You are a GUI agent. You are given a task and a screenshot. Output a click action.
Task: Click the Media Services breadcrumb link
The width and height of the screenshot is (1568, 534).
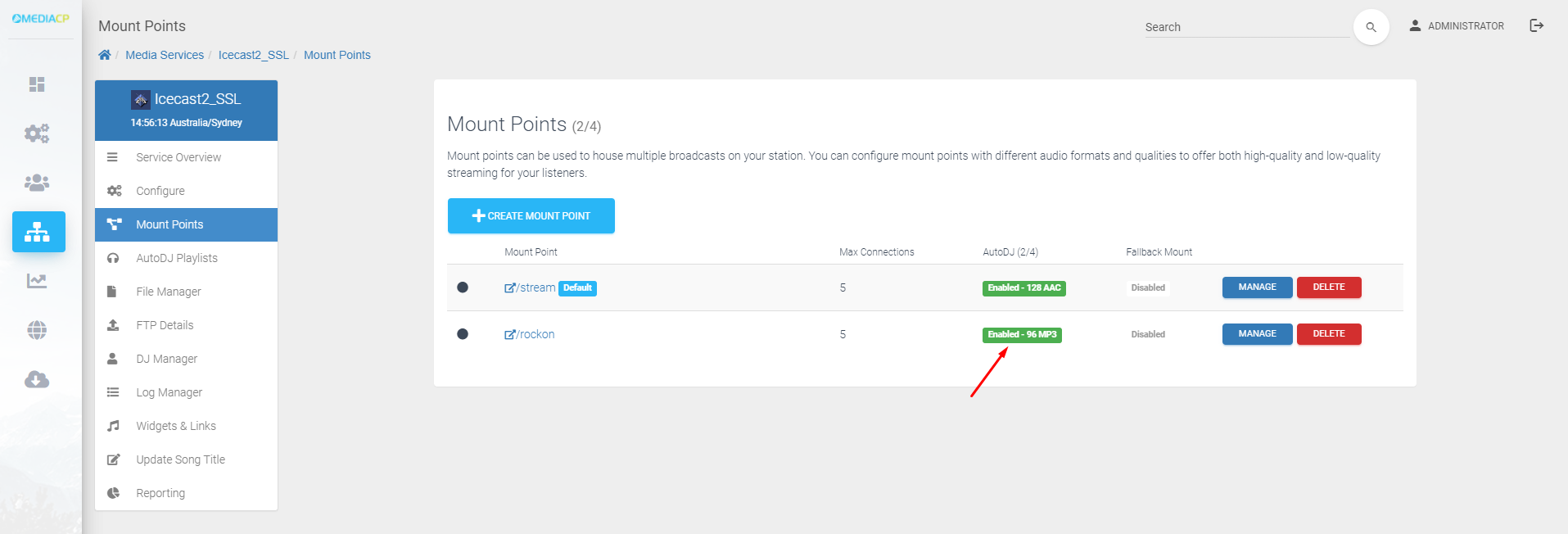pyautogui.click(x=165, y=55)
